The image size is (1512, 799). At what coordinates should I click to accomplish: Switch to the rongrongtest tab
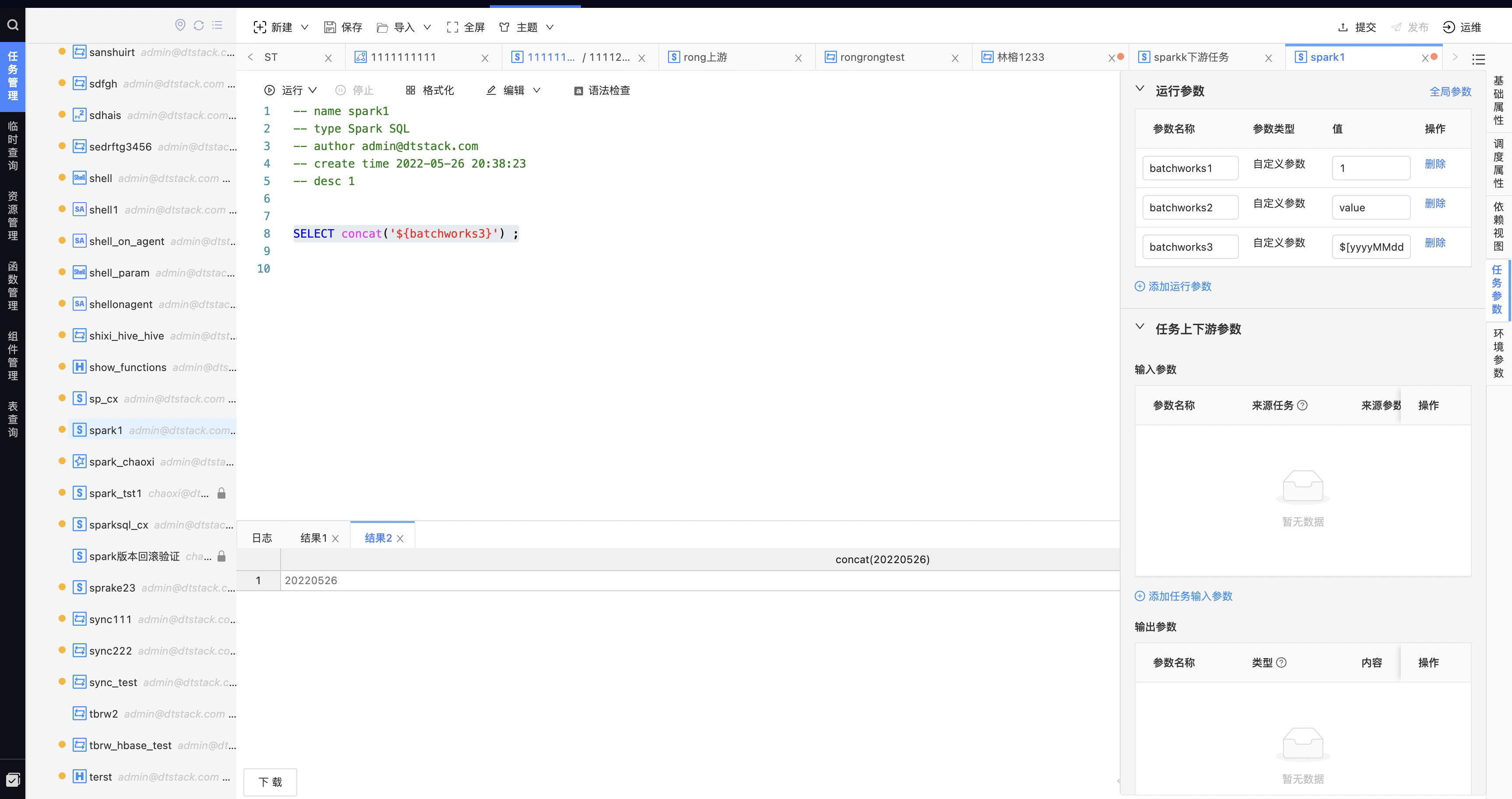click(872, 57)
